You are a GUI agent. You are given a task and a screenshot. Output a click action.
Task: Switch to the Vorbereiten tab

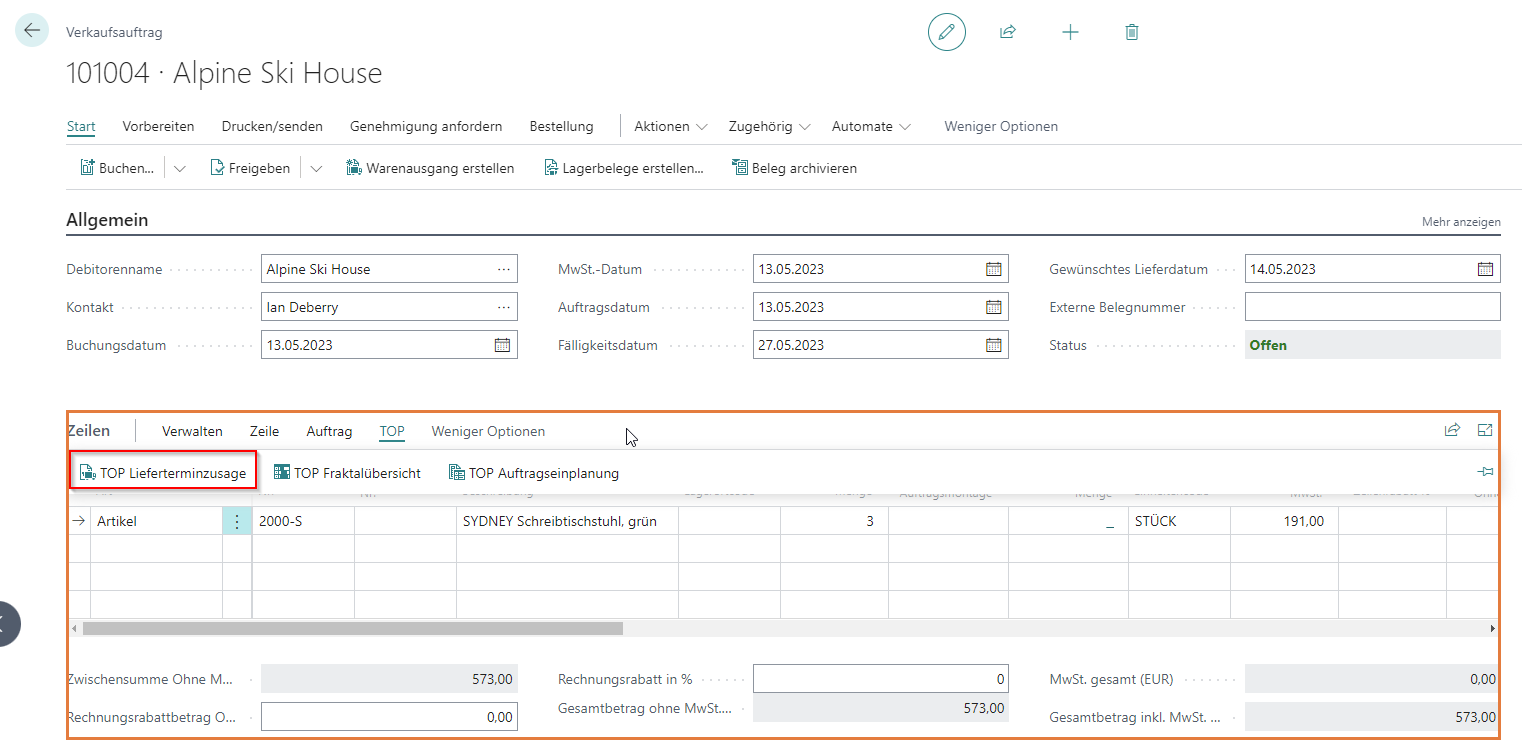158,127
